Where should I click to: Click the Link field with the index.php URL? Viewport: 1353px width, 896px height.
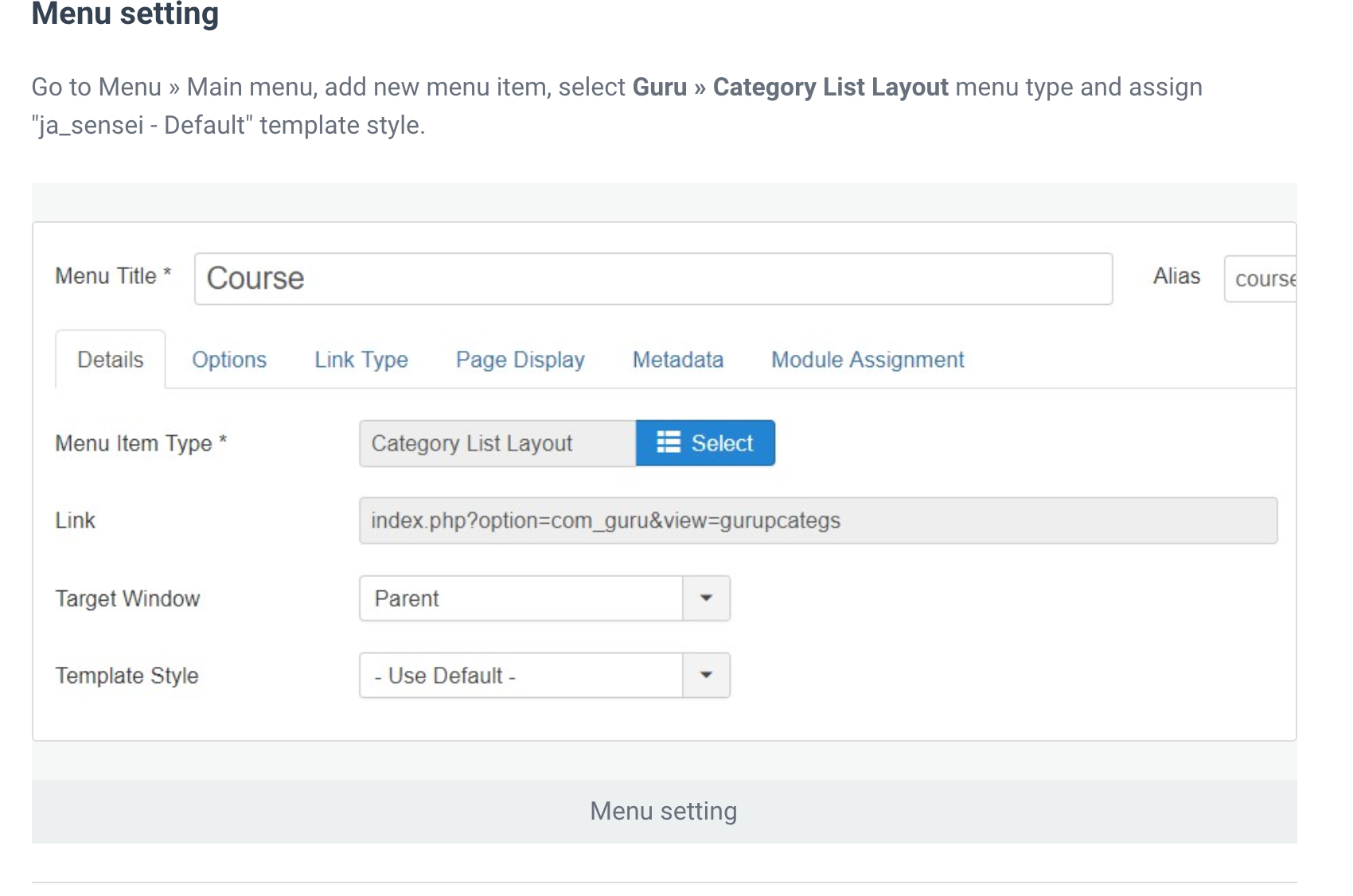(817, 520)
